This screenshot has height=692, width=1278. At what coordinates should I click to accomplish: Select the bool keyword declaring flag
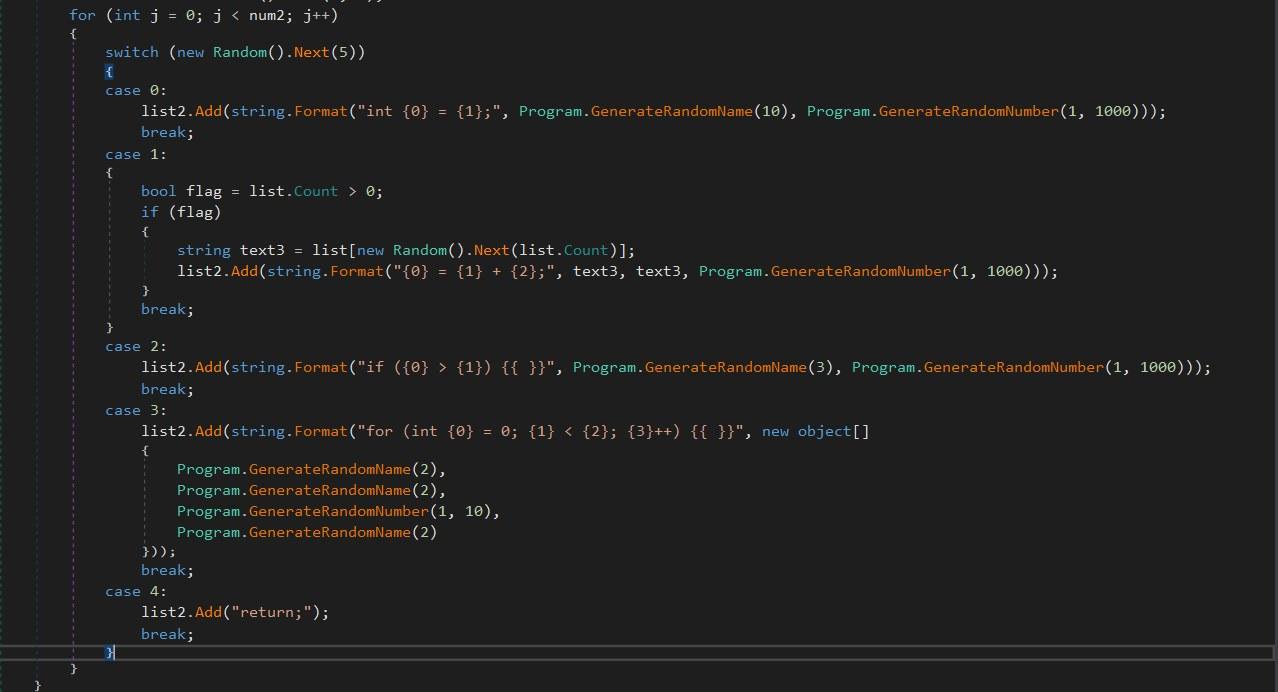tap(157, 190)
